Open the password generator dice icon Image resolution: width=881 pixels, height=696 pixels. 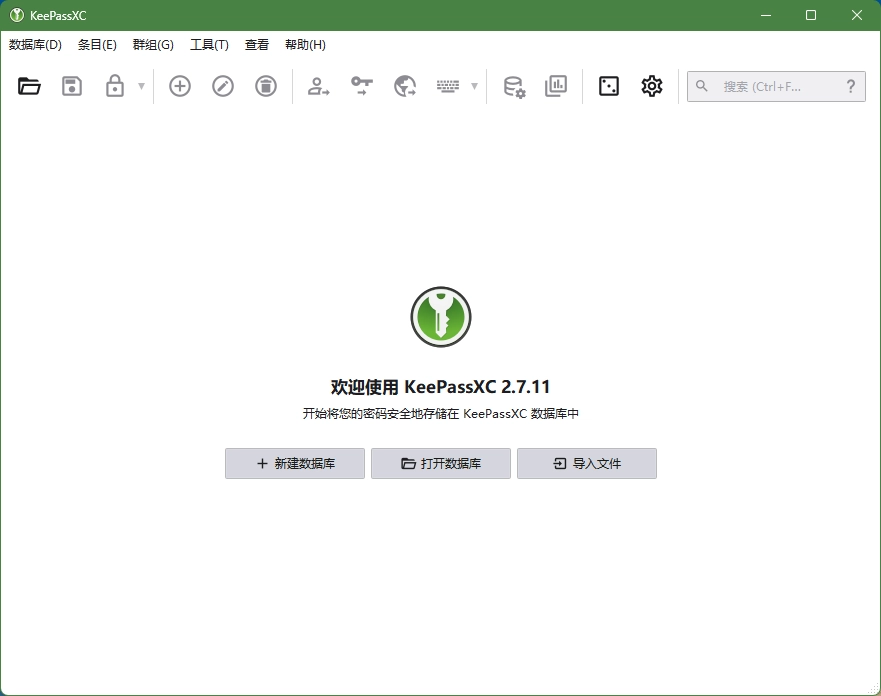coord(608,86)
